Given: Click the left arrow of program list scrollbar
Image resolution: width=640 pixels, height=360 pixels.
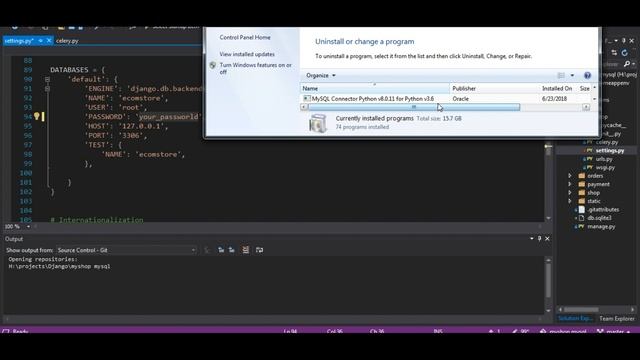Looking at the screenshot, I should (304, 107).
